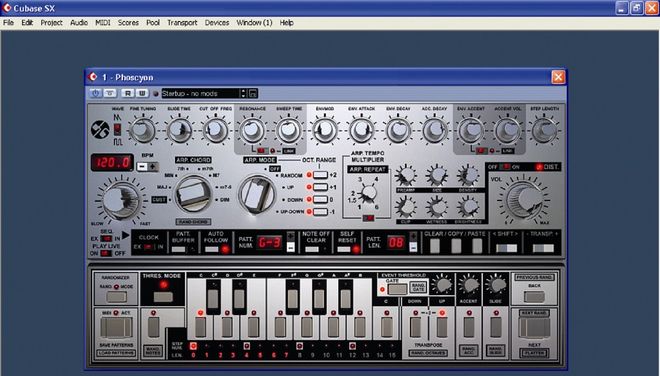Toggle the plugin power bypass button
This screenshot has height=376, width=660.
[x=96, y=93]
